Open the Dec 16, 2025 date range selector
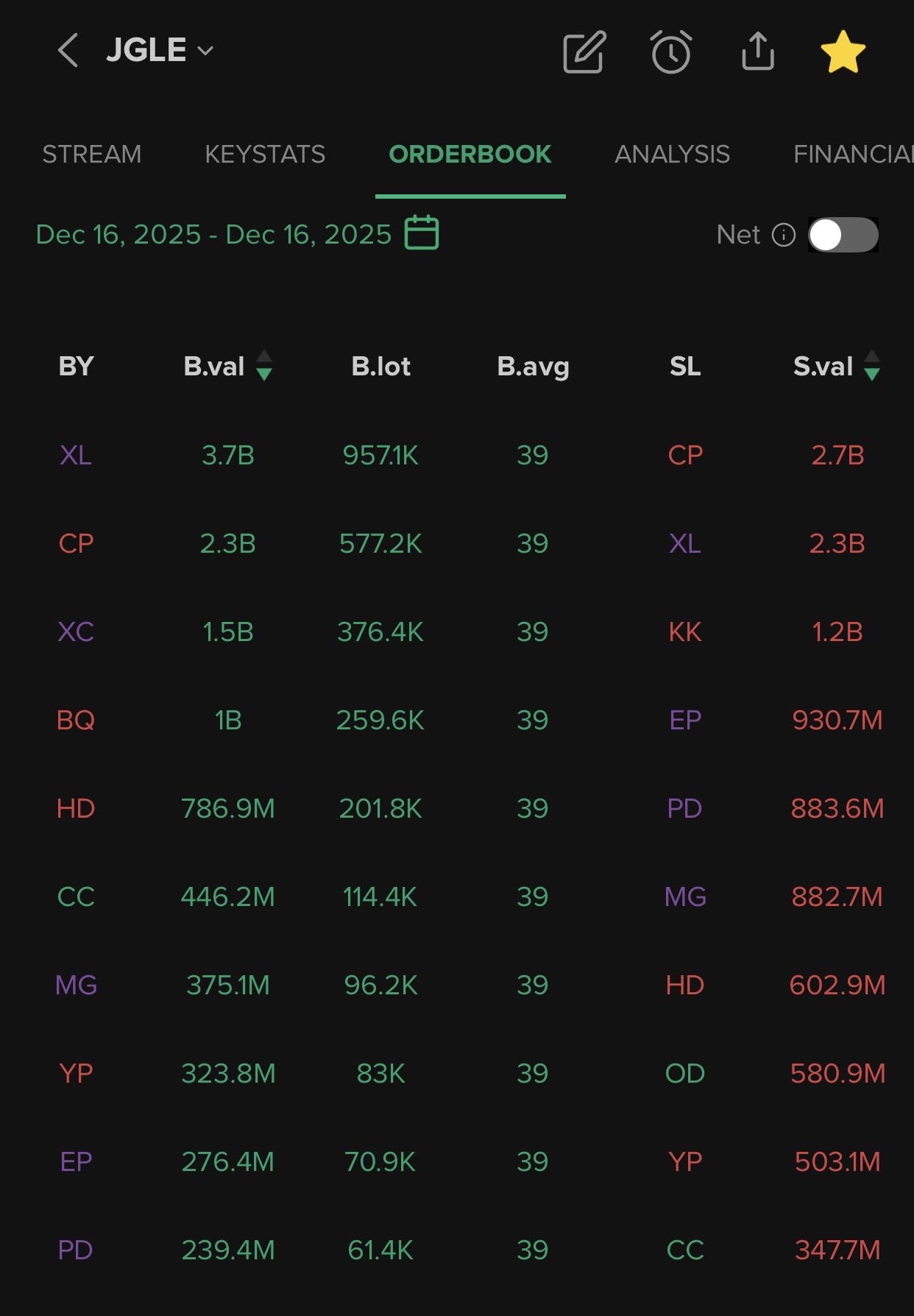This screenshot has width=914, height=1316. tap(213, 235)
